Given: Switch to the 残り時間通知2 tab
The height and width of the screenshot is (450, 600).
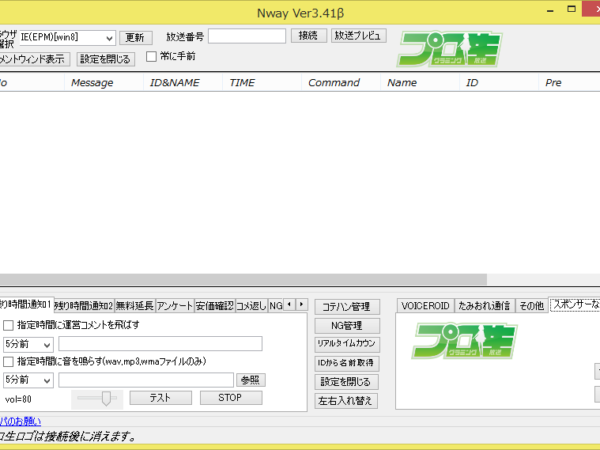Looking at the screenshot, I should pos(84,305).
